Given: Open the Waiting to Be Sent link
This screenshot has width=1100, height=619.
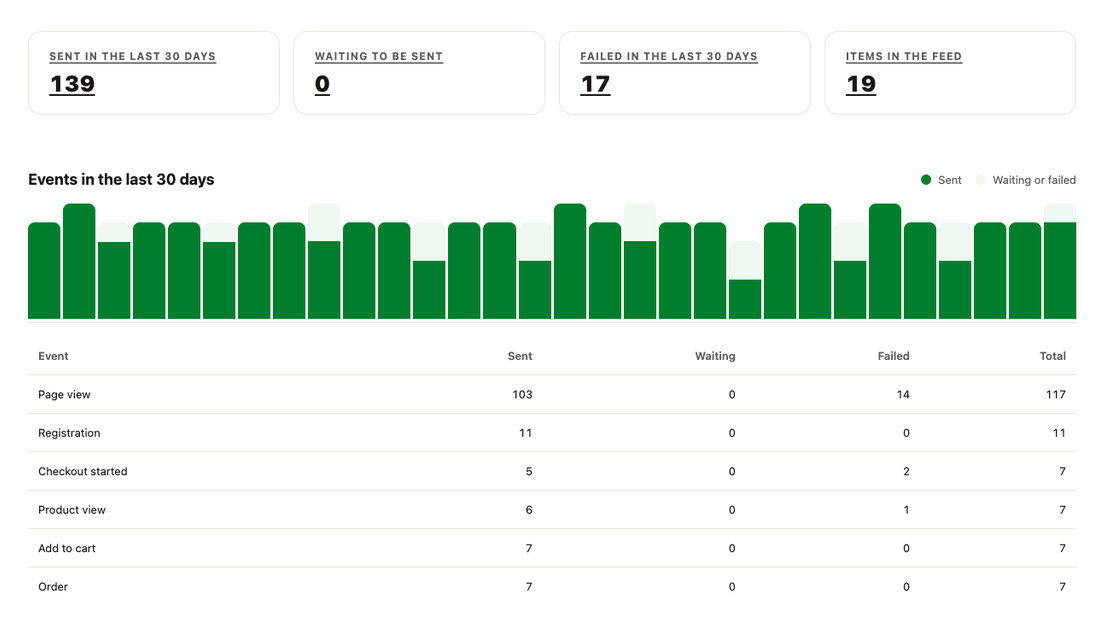Looking at the screenshot, I should [379, 56].
